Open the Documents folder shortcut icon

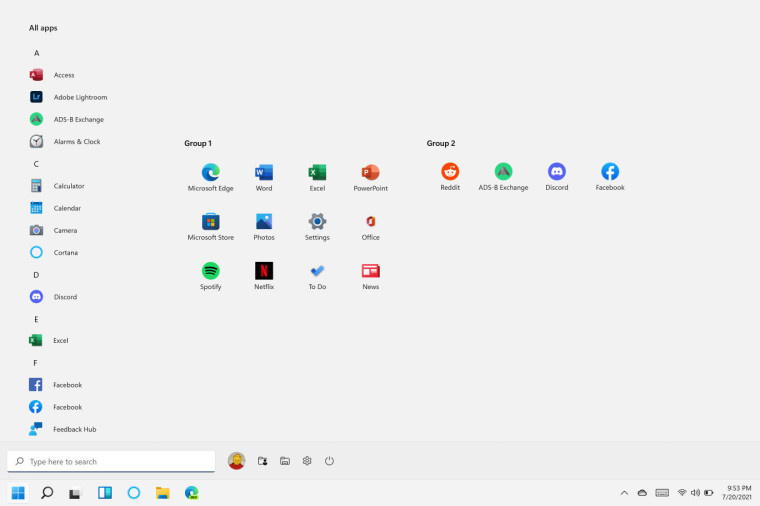[263, 461]
